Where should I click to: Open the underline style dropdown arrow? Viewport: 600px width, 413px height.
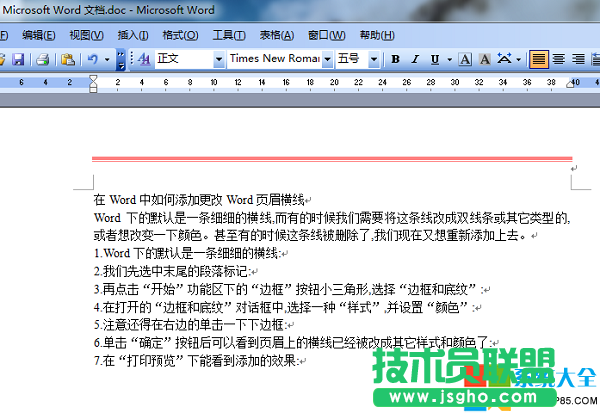click(x=450, y=60)
